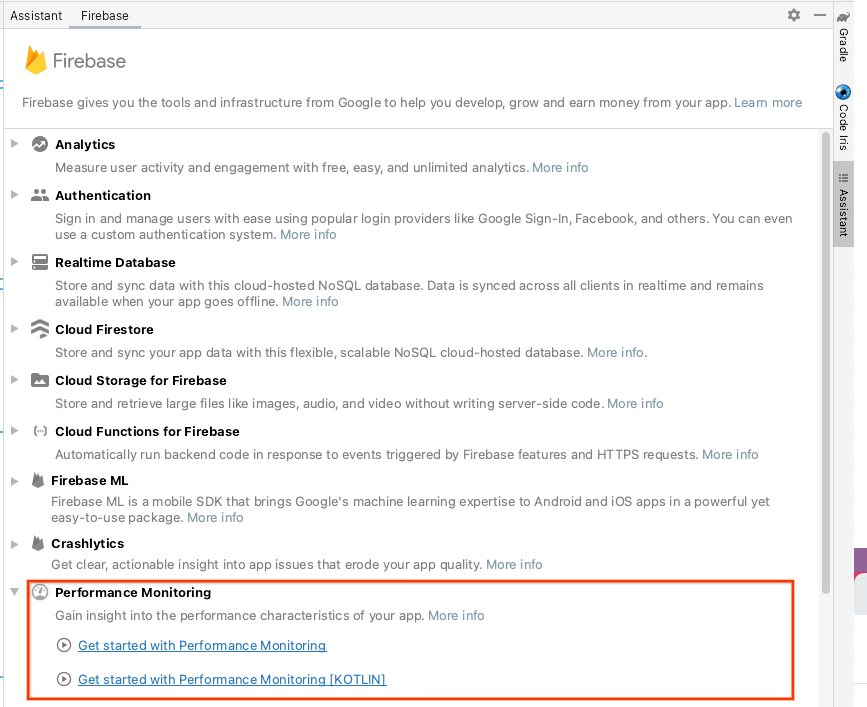The height and width of the screenshot is (707, 867).
Task: Collapse the Performance Monitoring section
Action: tap(14, 592)
